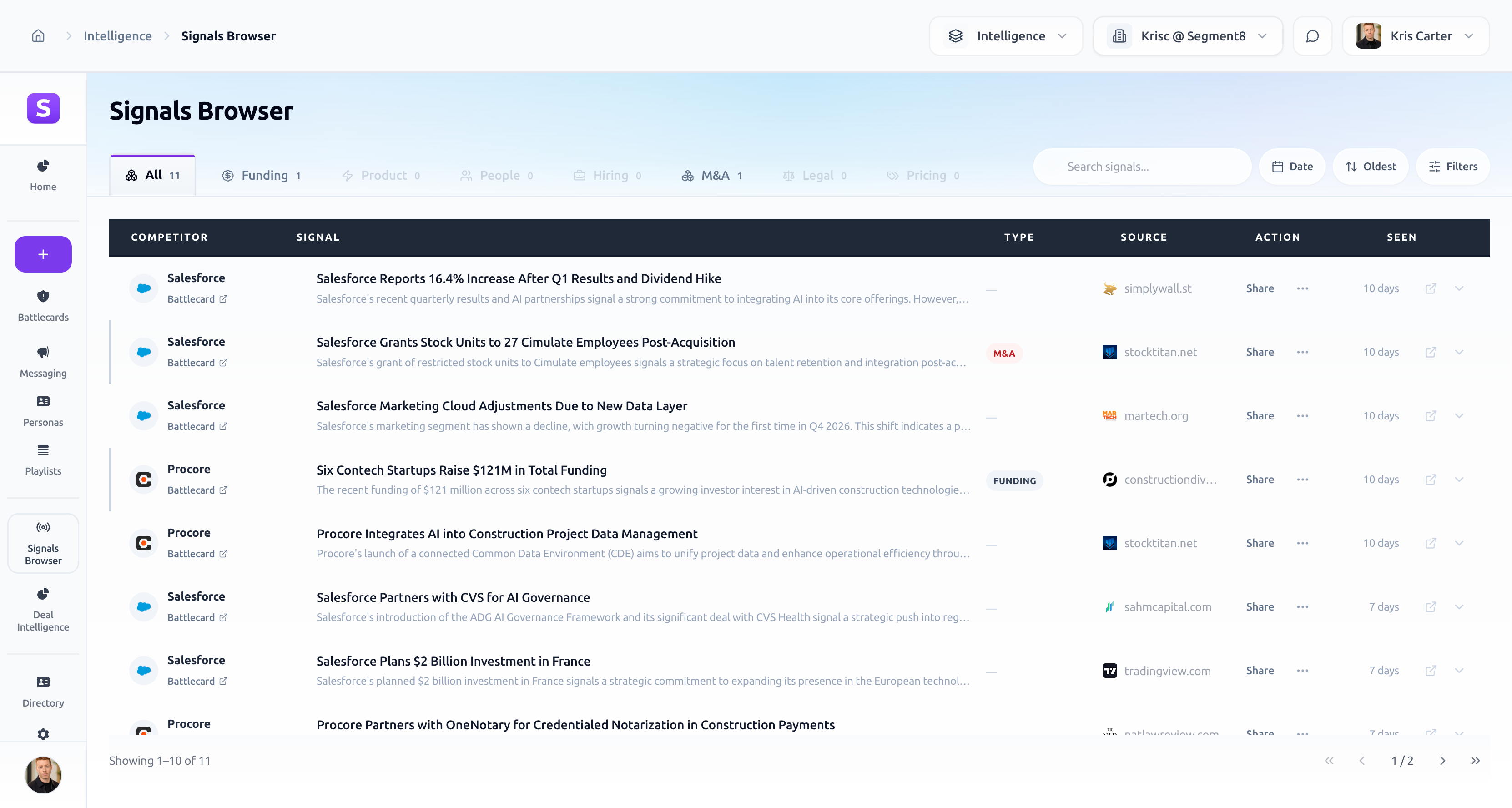
Task: Go to the next page of signals
Action: point(1443,761)
